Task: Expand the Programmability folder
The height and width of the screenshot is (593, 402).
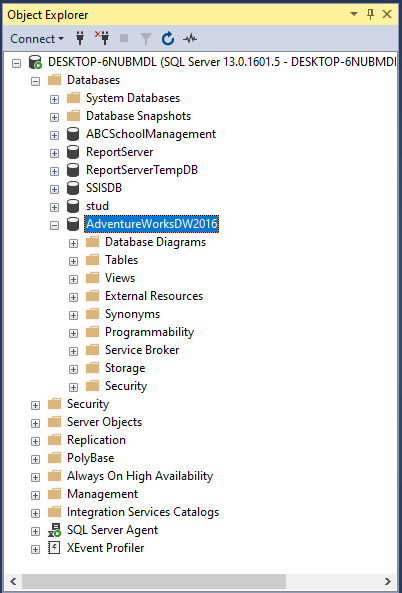Action: click(73, 333)
